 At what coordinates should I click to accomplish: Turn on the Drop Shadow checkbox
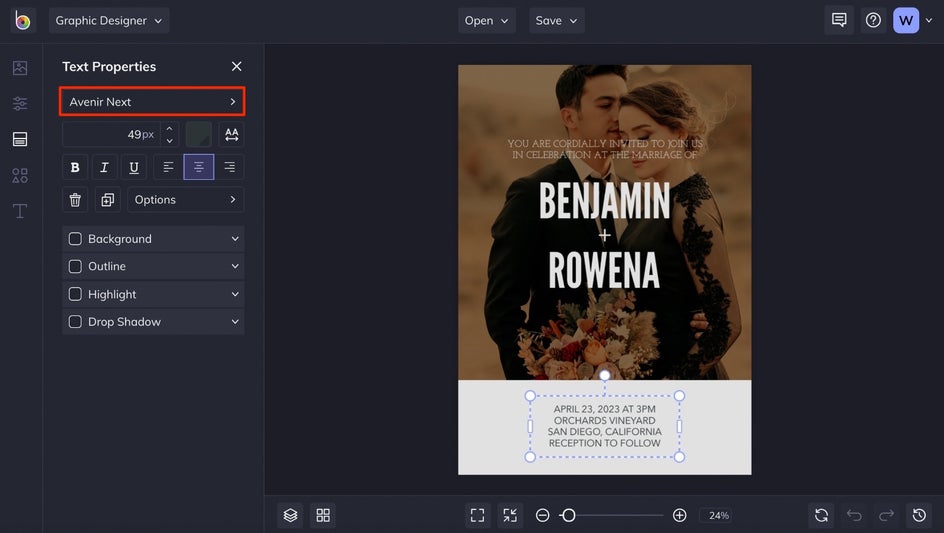pos(75,322)
